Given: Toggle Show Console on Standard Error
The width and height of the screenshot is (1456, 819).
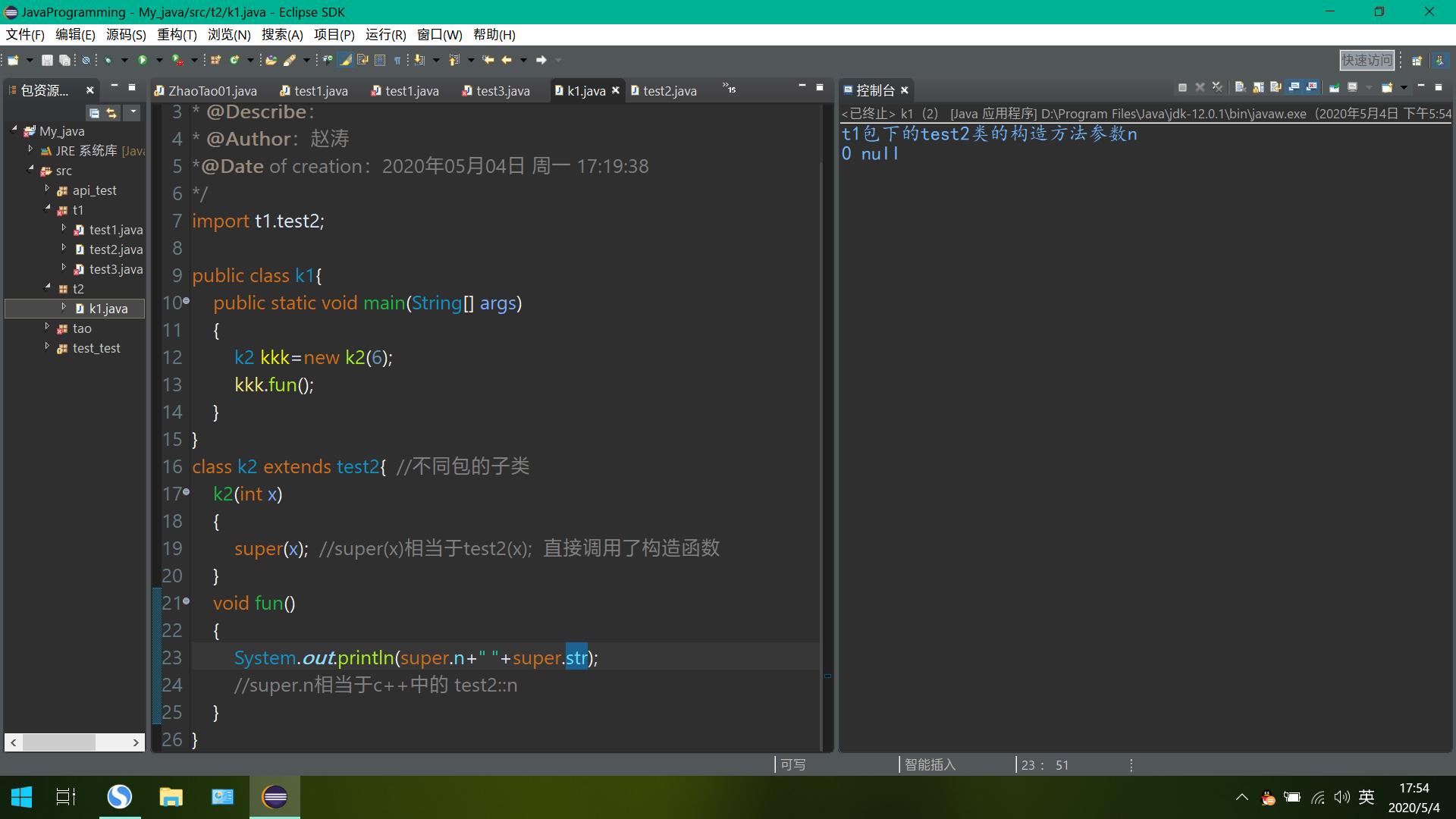Looking at the screenshot, I should pyautogui.click(x=1312, y=87).
